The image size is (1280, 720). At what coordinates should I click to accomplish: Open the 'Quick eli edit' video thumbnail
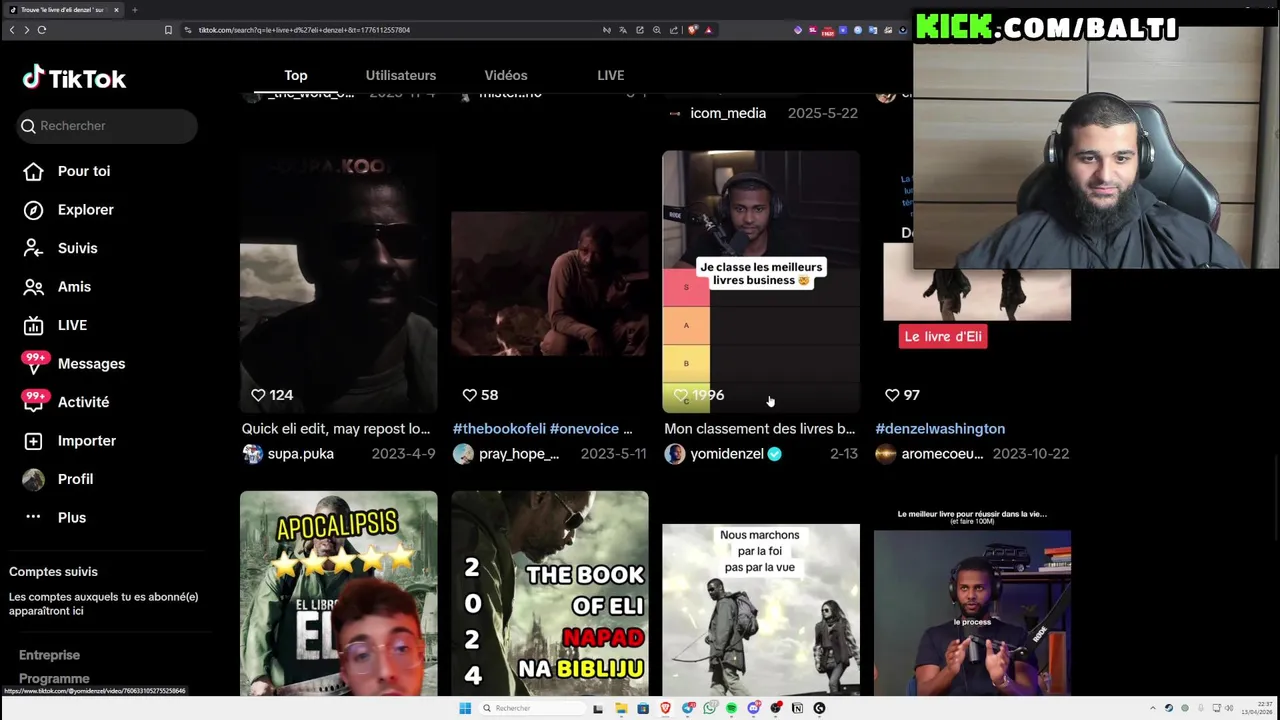(x=338, y=282)
